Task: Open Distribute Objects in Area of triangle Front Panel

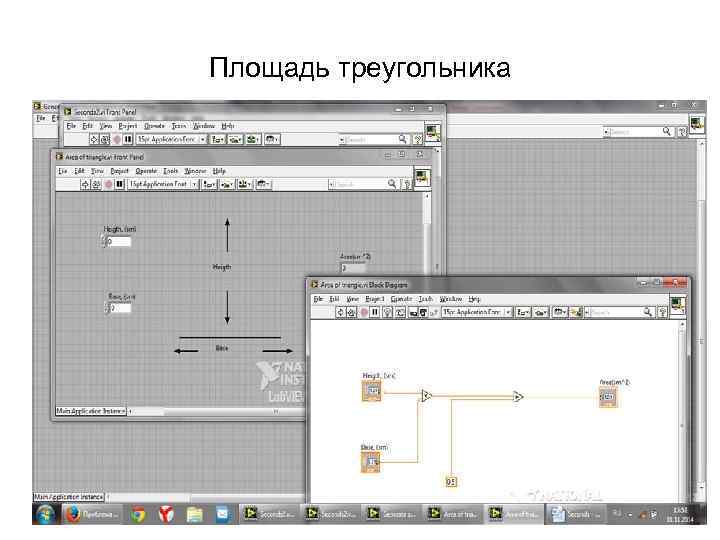Action: (x=227, y=185)
